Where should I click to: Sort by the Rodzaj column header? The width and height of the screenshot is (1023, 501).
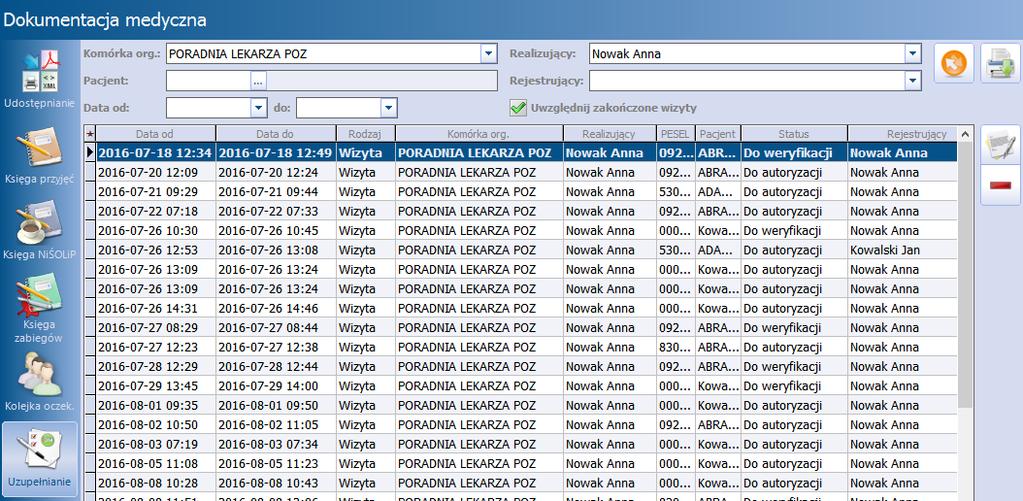[x=365, y=134]
